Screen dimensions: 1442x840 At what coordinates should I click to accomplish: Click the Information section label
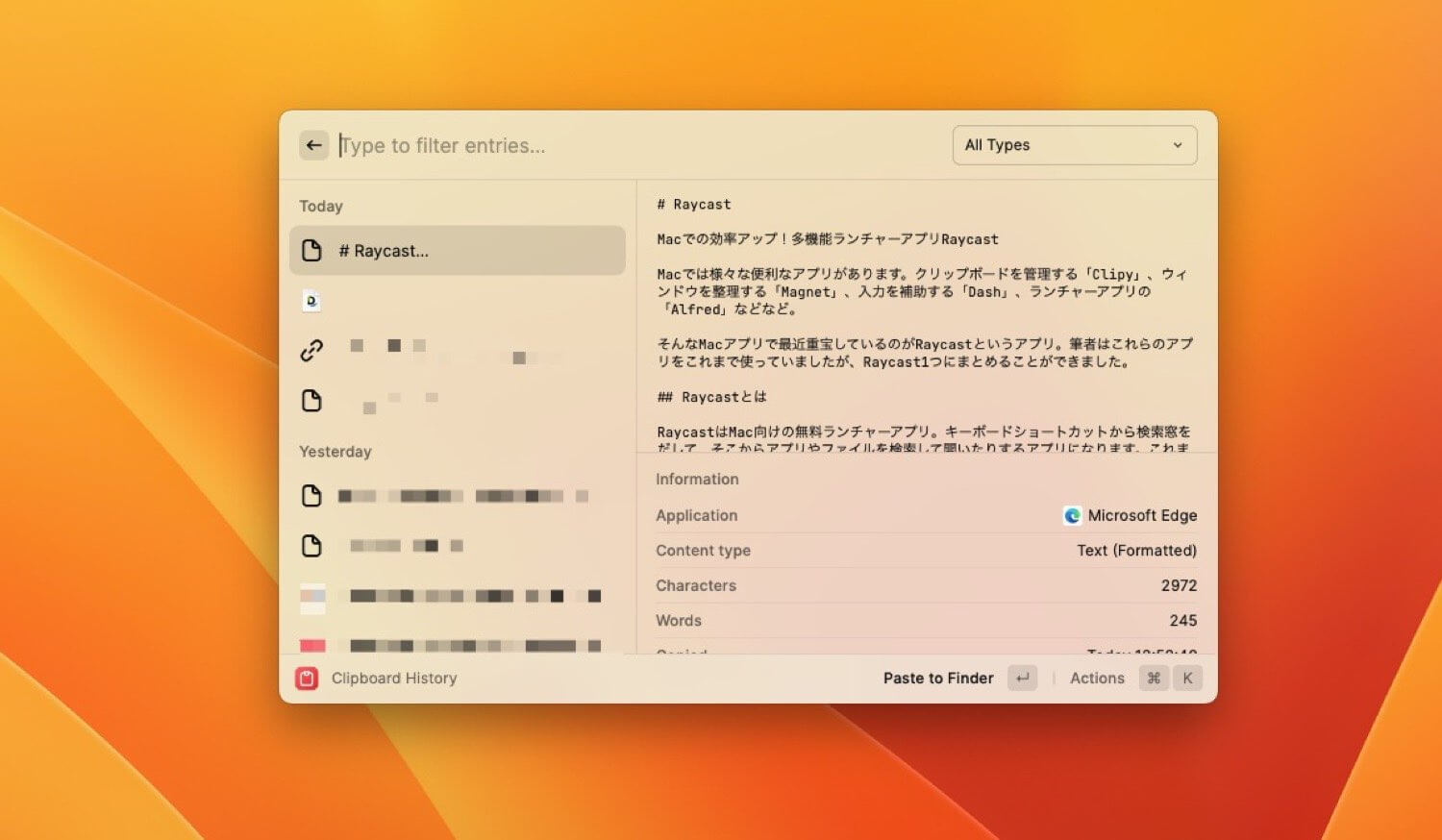(697, 480)
